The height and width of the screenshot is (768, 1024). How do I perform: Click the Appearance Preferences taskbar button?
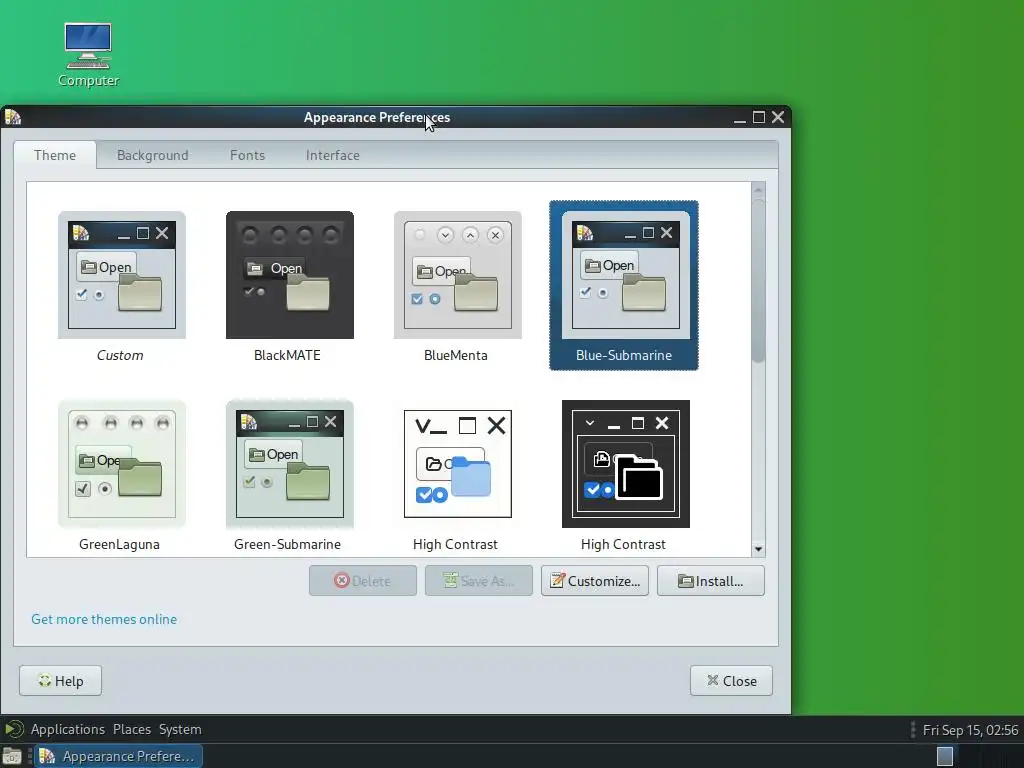(x=118, y=756)
